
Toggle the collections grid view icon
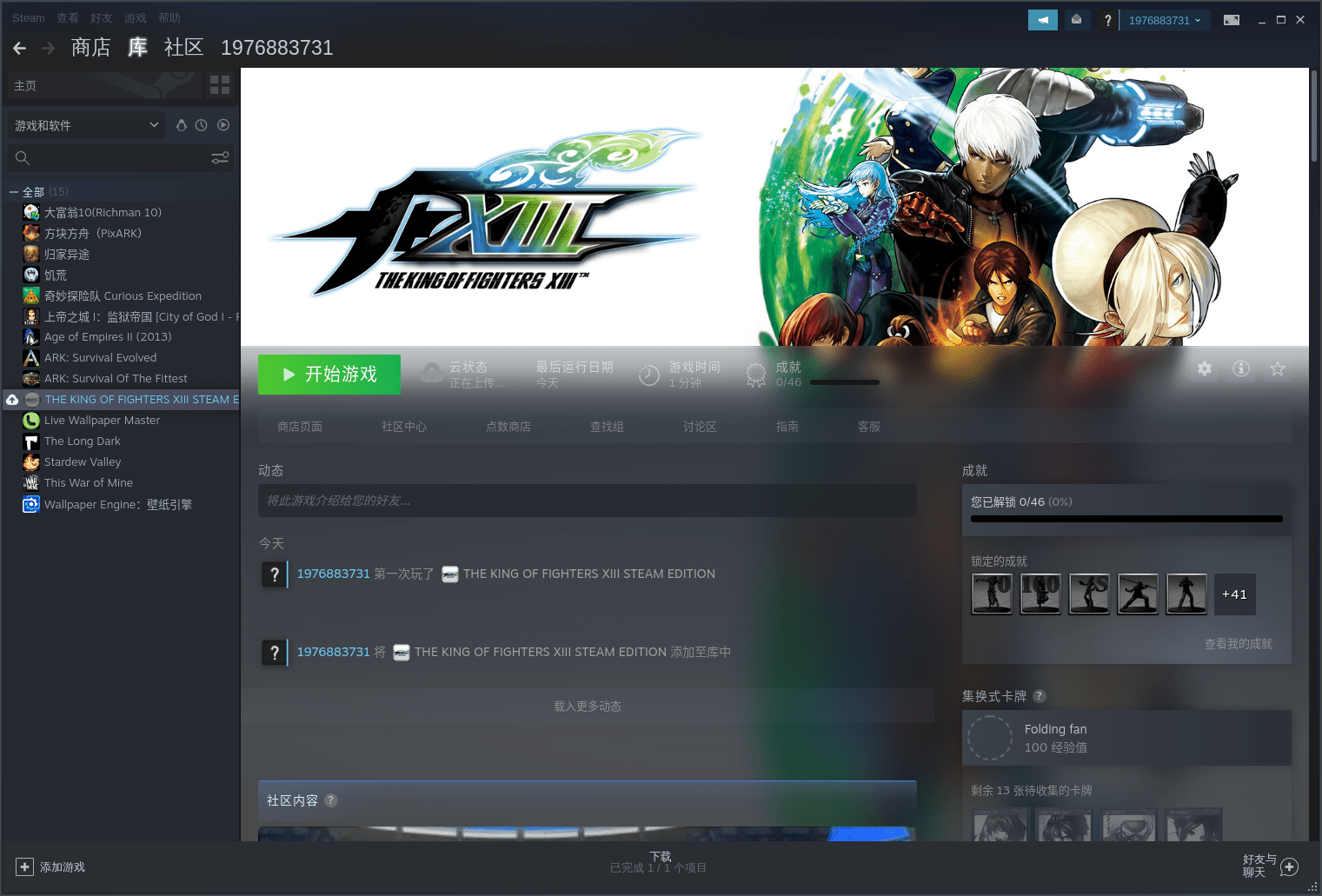(x=220, y=85)
